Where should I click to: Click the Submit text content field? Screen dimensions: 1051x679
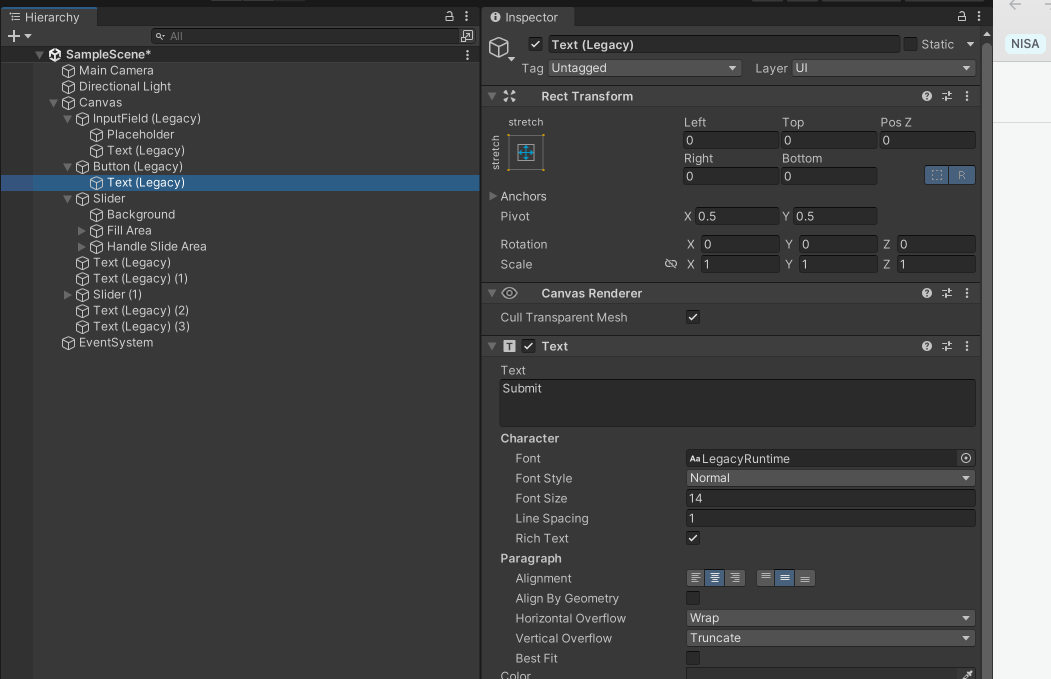pos(737,403)
